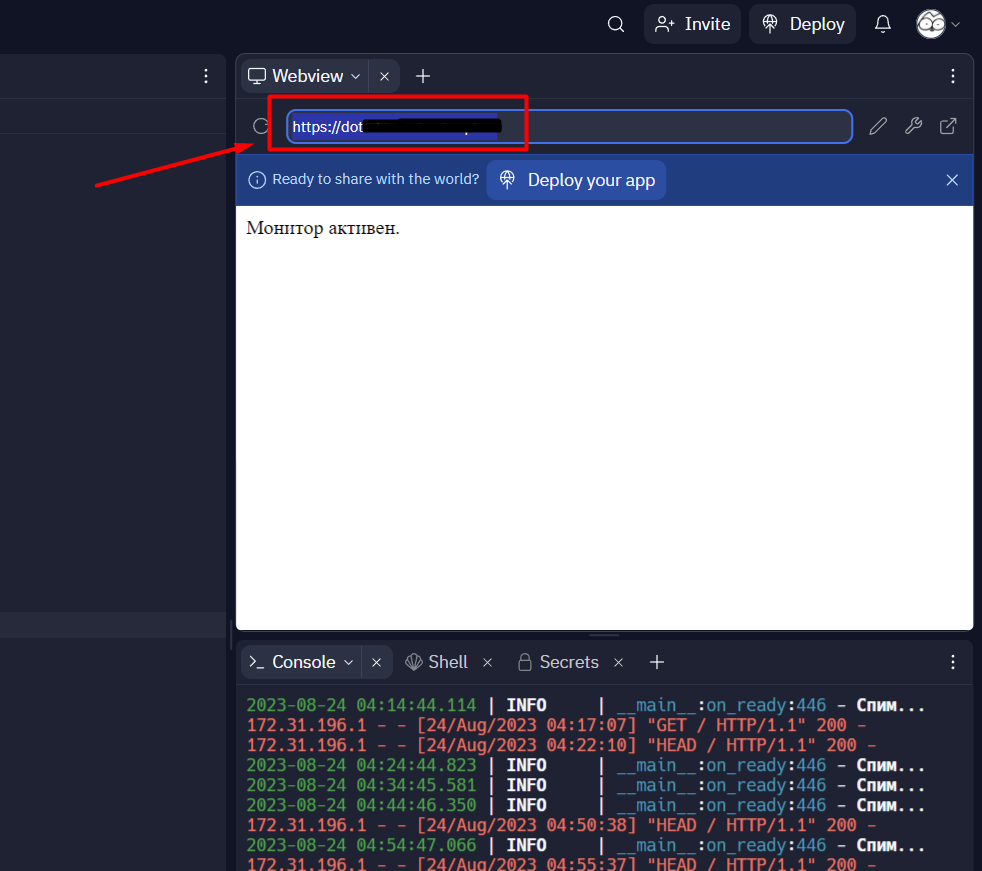Open webview in a new browser tab

pos(947,125)
